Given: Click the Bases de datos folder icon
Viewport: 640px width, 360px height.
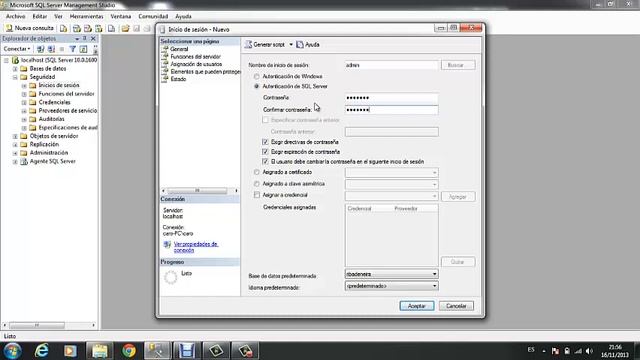Looking at the screenshot, I should [x=24, y=69].
